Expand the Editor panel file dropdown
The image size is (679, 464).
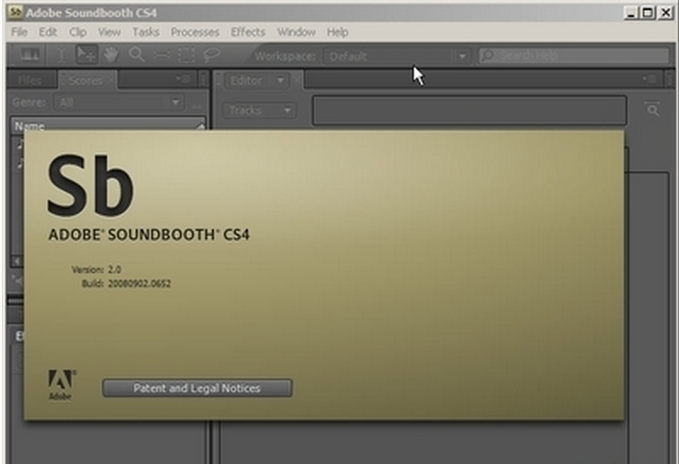[281, 80]
